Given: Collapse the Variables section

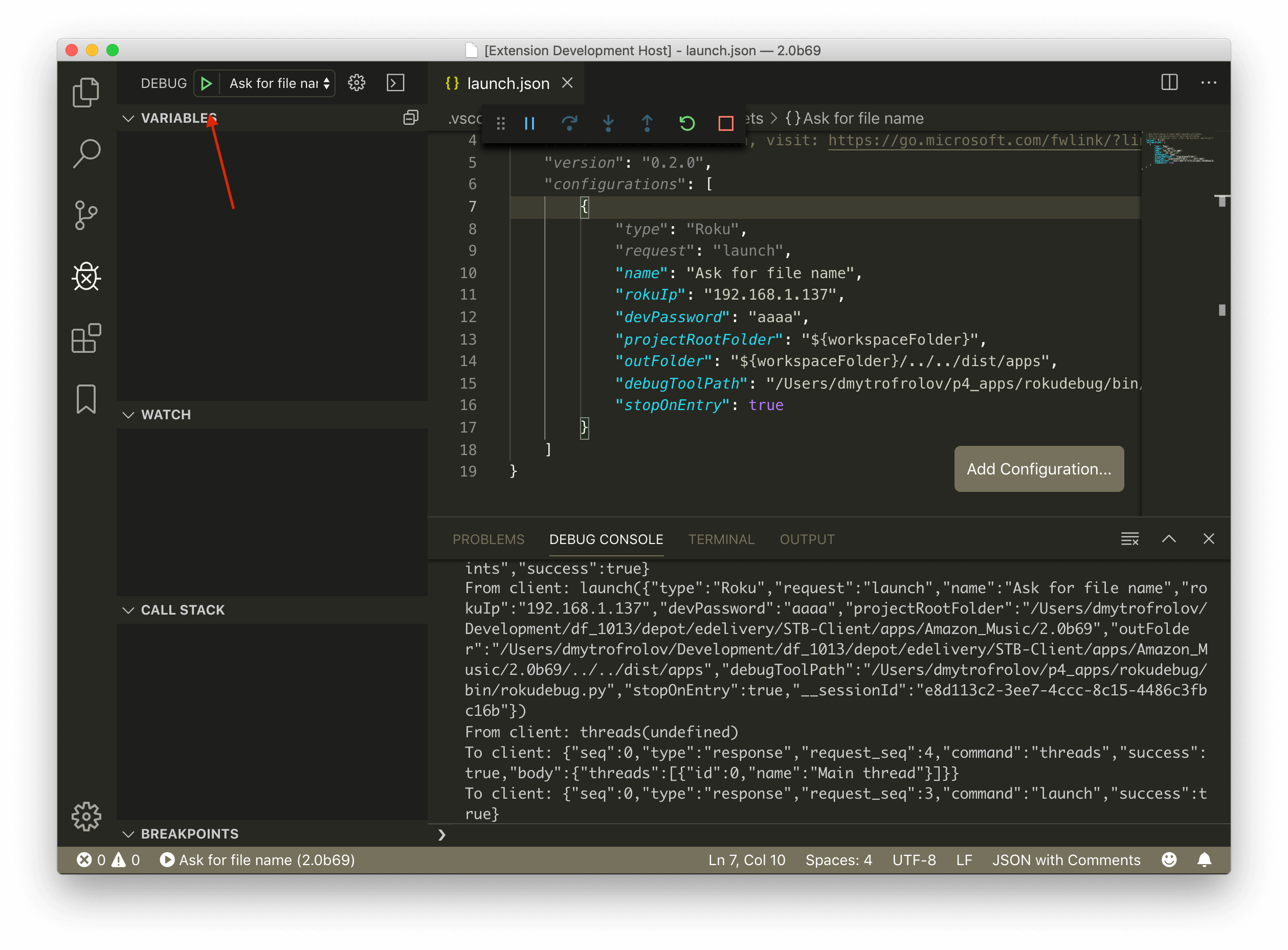Looking at the screenshot, I should [128, 119].
